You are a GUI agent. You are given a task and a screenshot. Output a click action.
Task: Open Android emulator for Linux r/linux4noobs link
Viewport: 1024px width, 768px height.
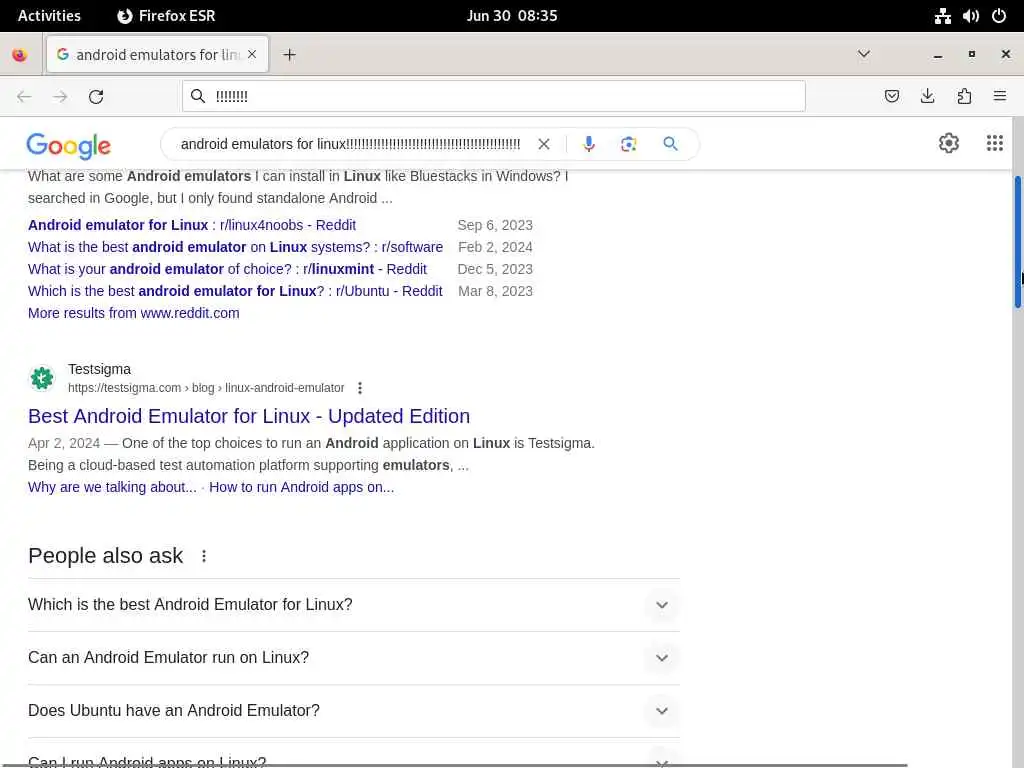[x=192, y=225]
